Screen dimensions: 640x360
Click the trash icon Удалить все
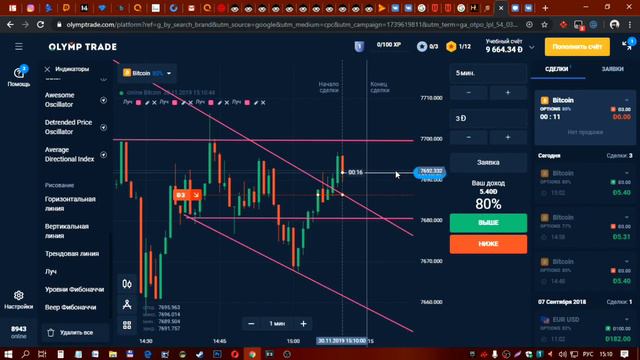coord(51,333)
